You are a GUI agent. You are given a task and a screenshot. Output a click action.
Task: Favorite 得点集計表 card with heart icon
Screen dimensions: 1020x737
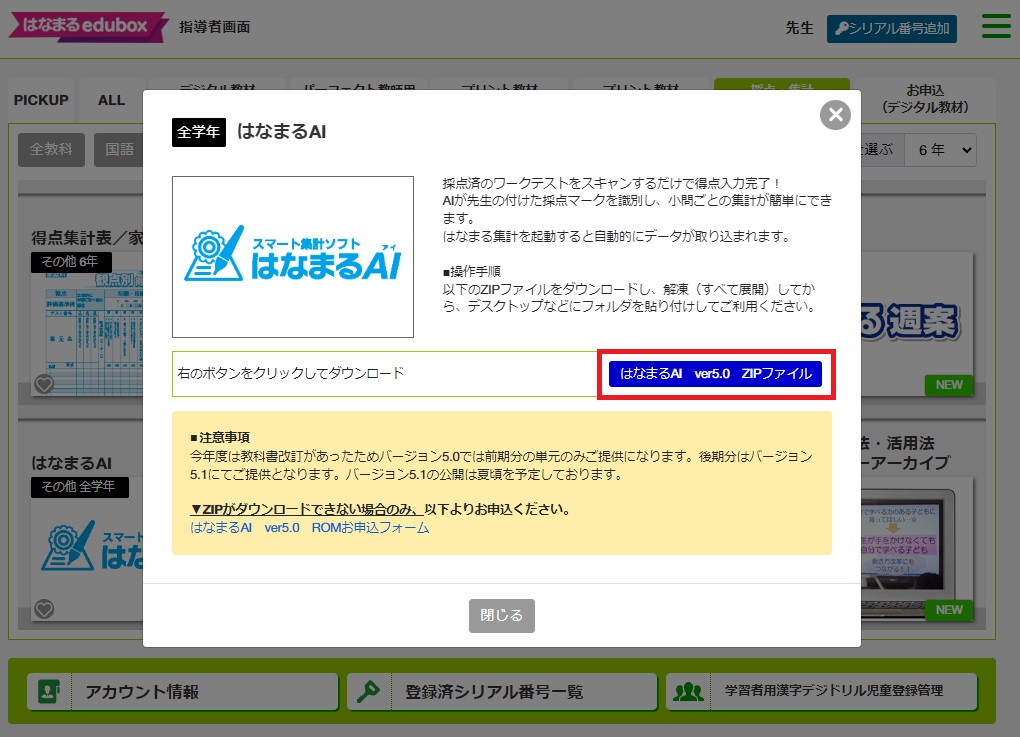coord(44,384)
